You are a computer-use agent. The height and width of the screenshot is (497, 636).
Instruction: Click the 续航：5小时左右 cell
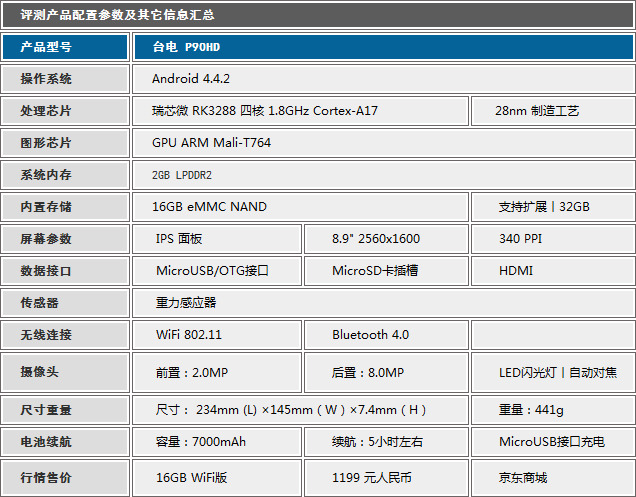click(387, 442)
